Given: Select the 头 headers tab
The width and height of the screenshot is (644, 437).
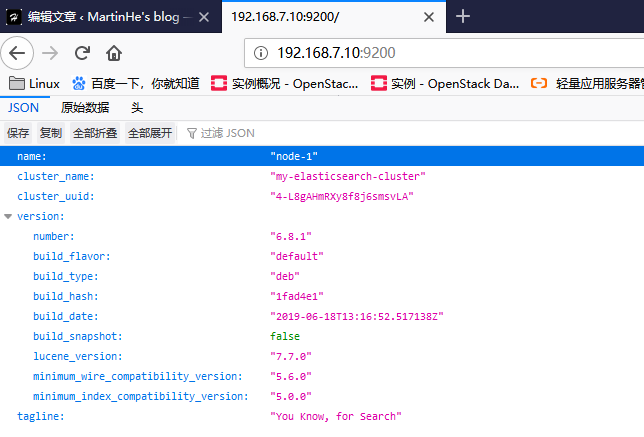Looking at the screenshot, I should point(137,108).
